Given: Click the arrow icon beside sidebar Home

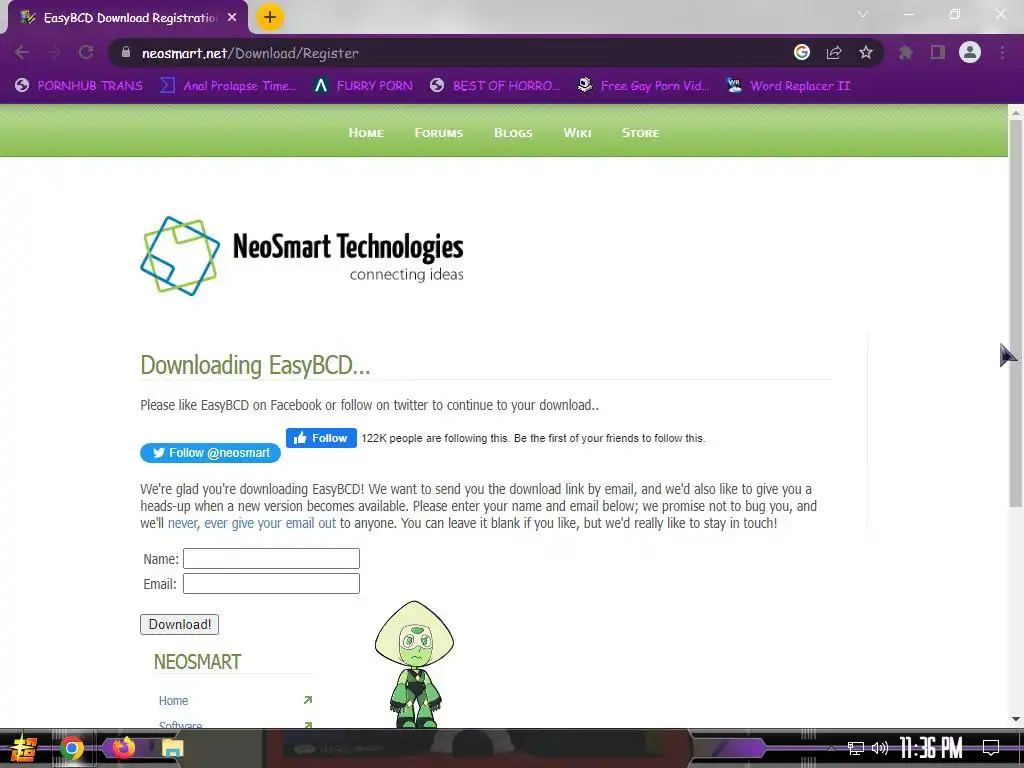Looking at the screenshot, I should pyautogui.click(x=308, y=700).
